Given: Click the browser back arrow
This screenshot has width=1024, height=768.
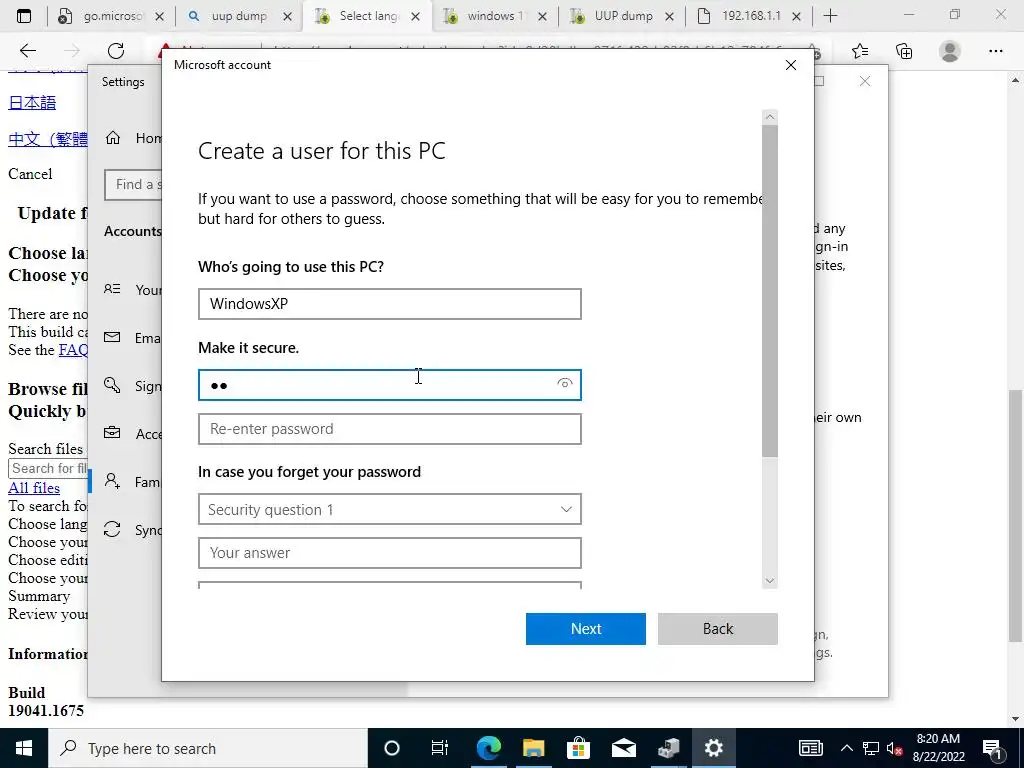Looking at the screenshot, I should pyautogui.click(x=27, y=51).
